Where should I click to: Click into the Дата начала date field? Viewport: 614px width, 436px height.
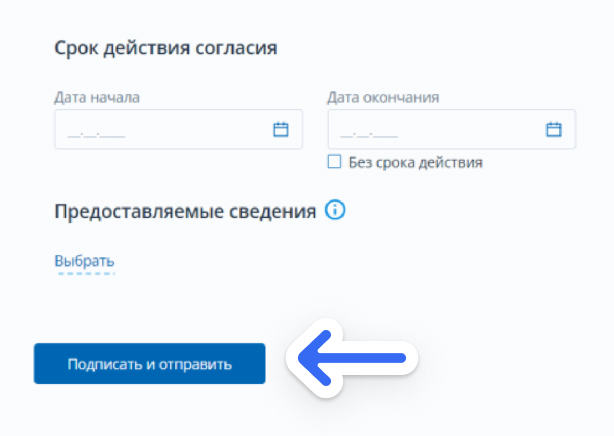click(x=179, y=129)
